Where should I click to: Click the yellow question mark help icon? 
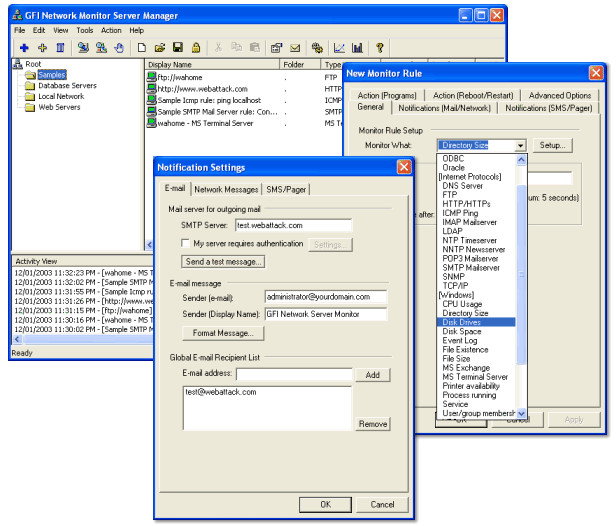380,48
